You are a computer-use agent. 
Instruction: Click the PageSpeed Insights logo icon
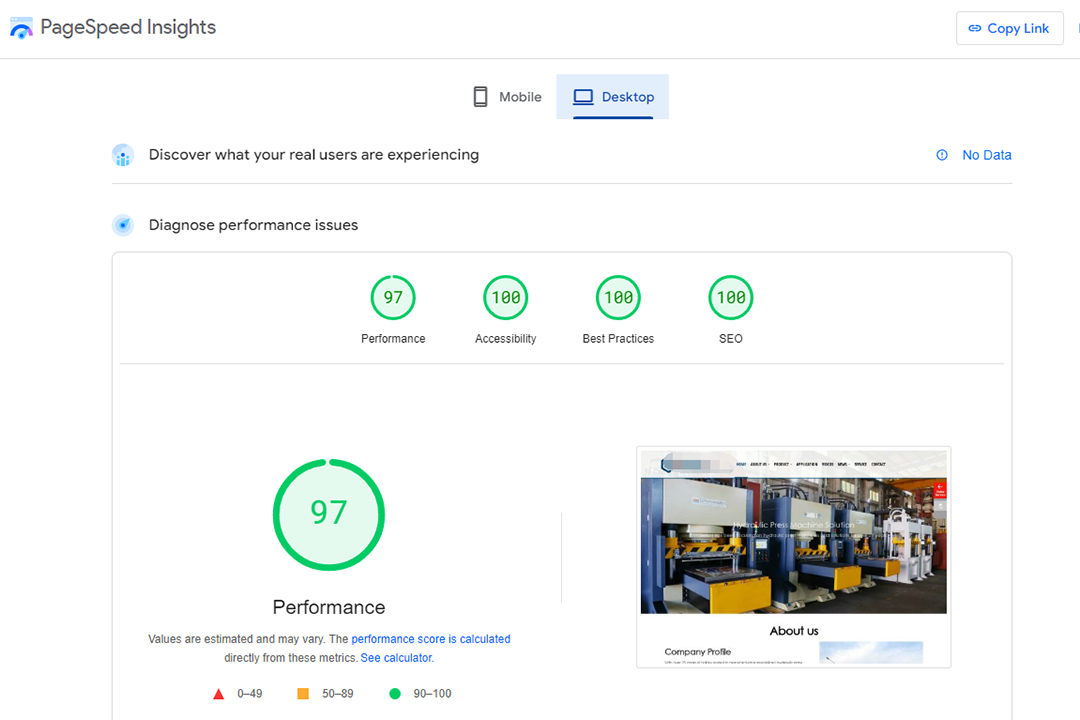pyautogui.click(x=21, y=28)
